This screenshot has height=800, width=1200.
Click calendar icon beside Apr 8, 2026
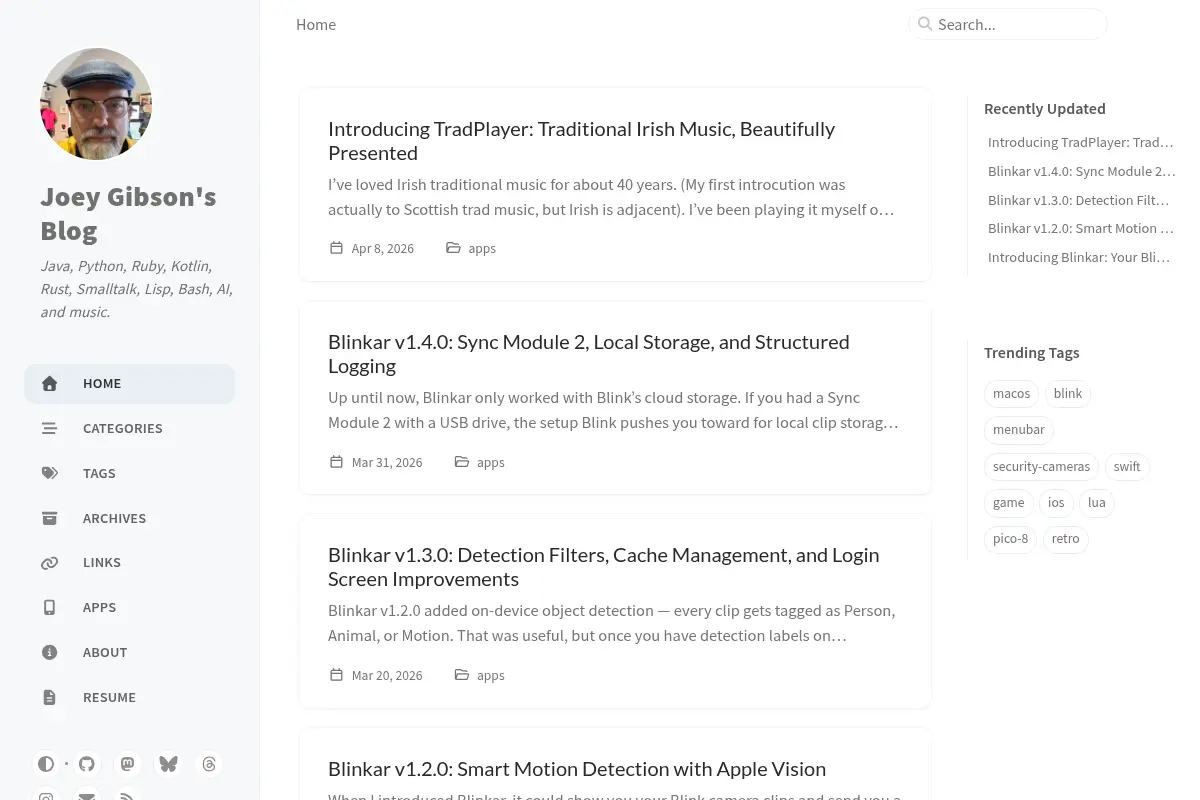click(336, 247)
